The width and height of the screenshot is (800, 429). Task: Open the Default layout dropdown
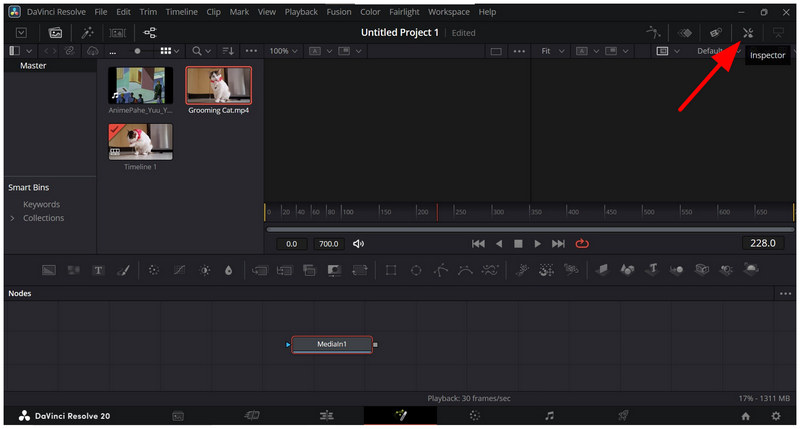tap(718, 51)
